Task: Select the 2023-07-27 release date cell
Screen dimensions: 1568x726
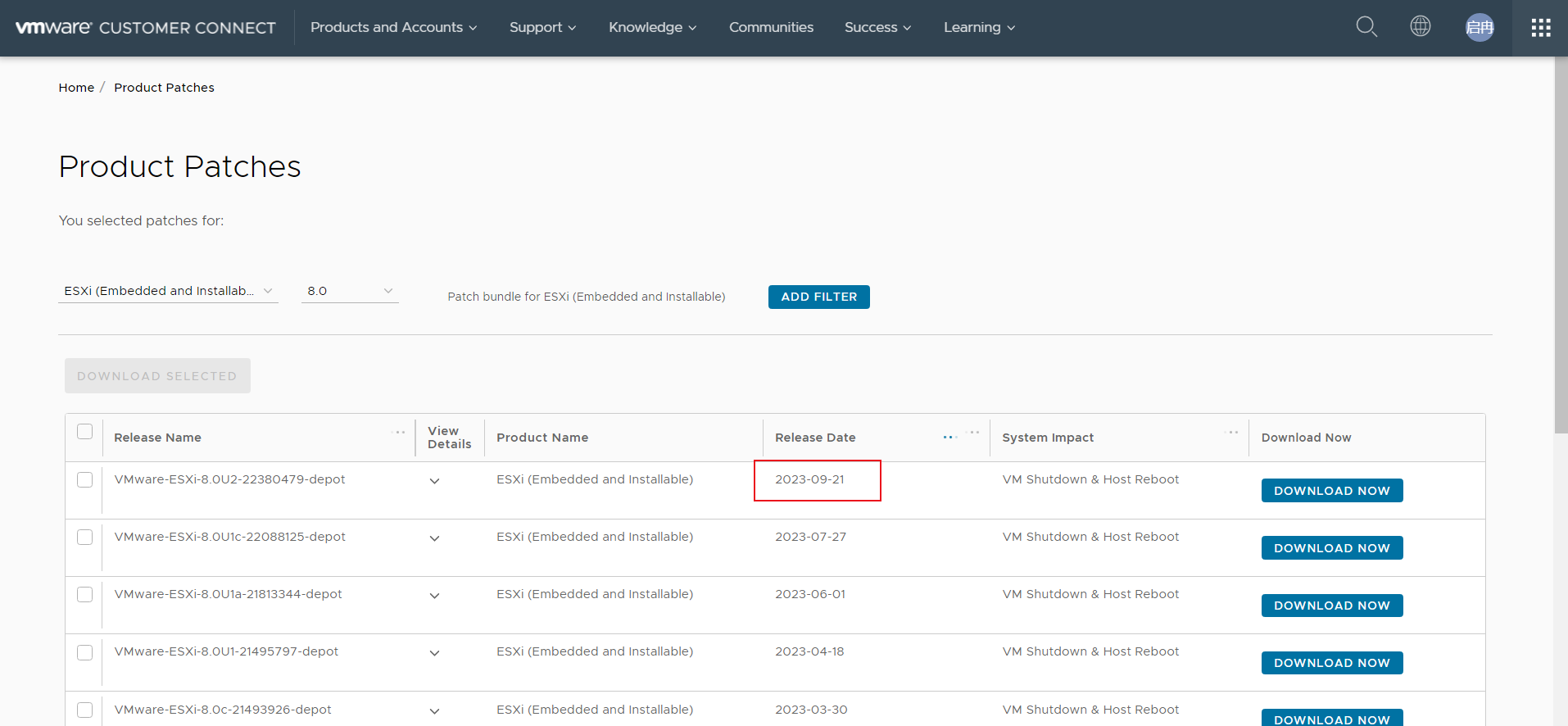Action: tap(810, 537)
